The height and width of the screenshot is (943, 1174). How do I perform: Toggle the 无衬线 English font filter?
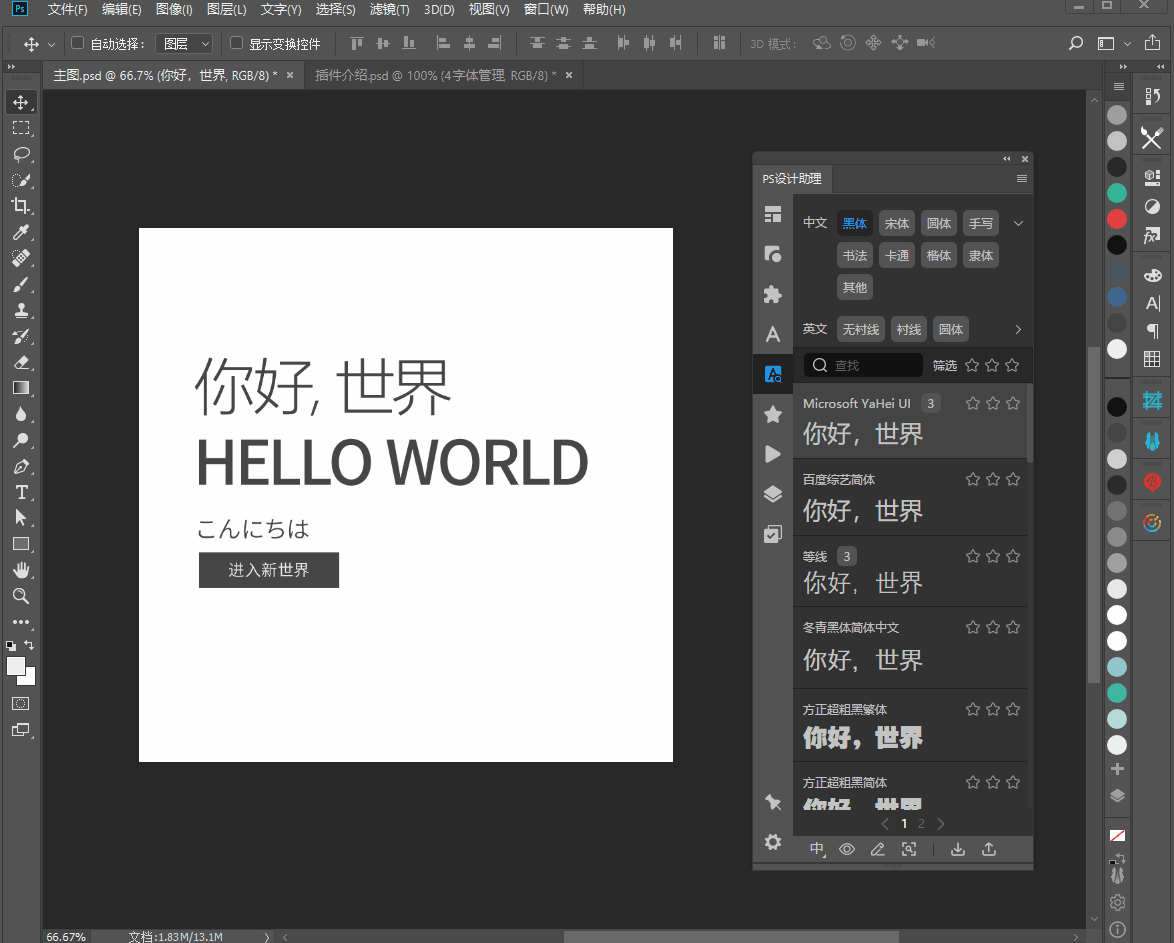(x=860, y=330)
